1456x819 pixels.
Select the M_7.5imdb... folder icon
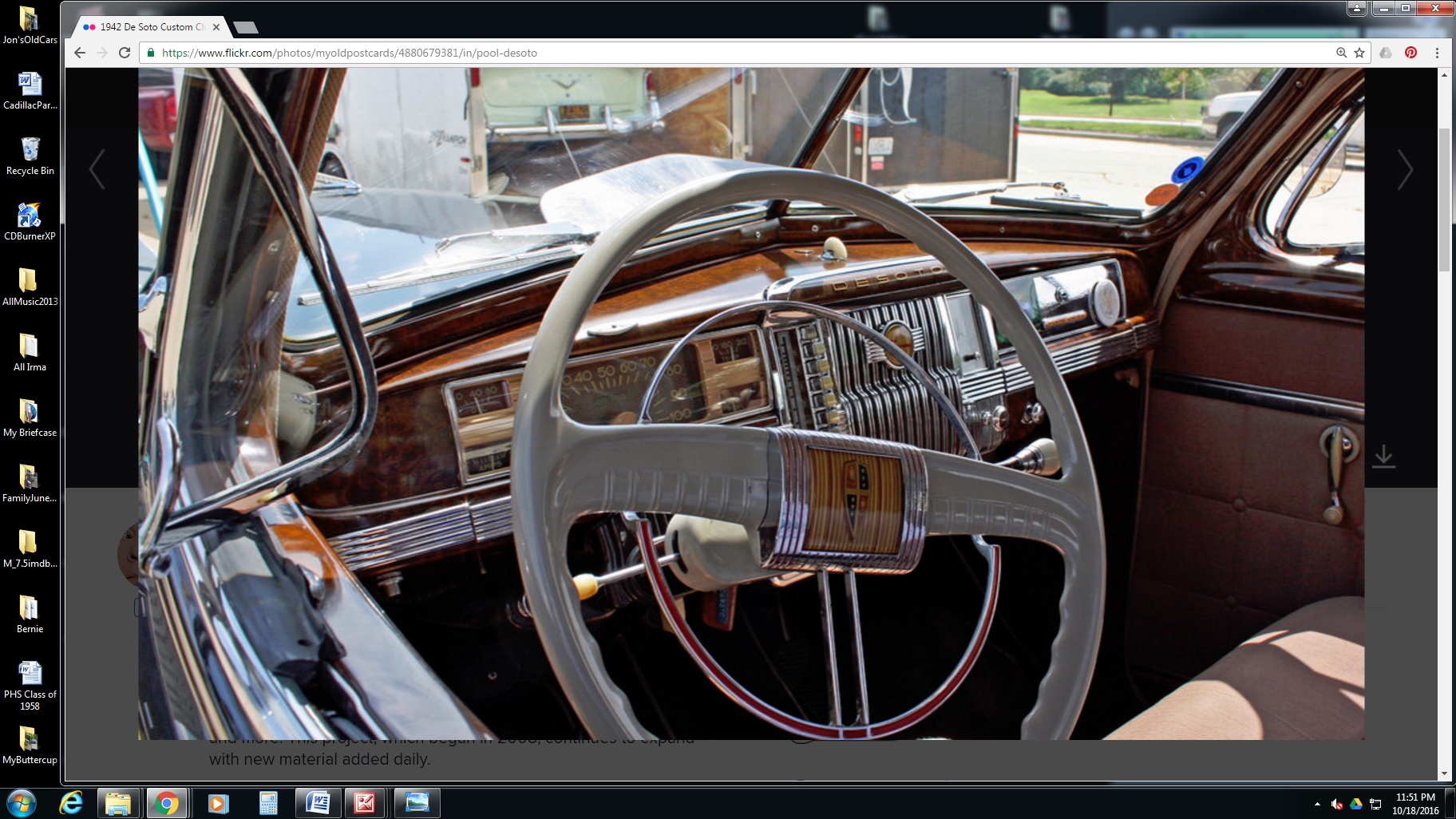(x=30, y=548)
